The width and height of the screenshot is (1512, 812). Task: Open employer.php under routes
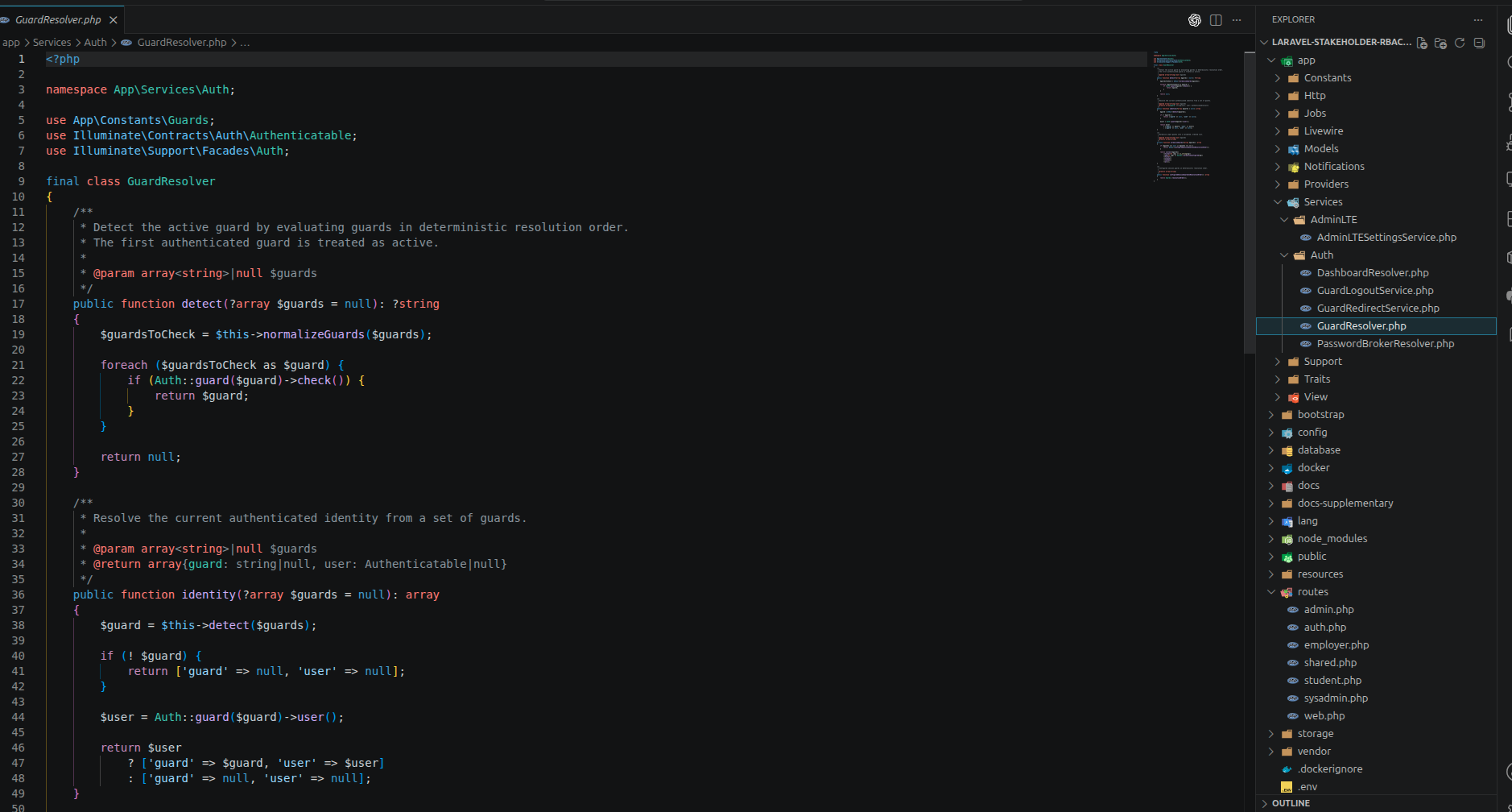(1336, 645)
